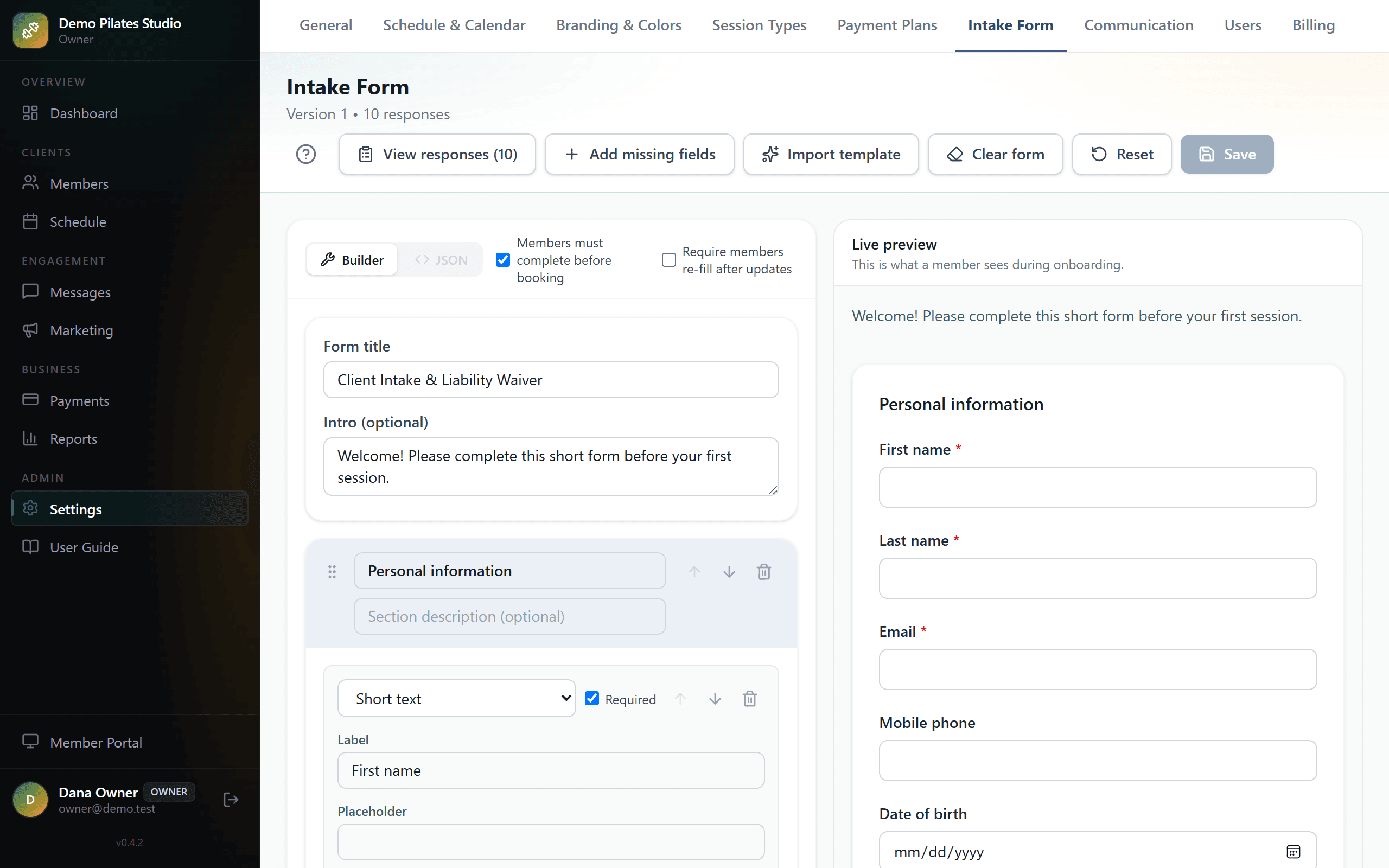
Task: Click into the Intro text area
Action: pos(551,467)
